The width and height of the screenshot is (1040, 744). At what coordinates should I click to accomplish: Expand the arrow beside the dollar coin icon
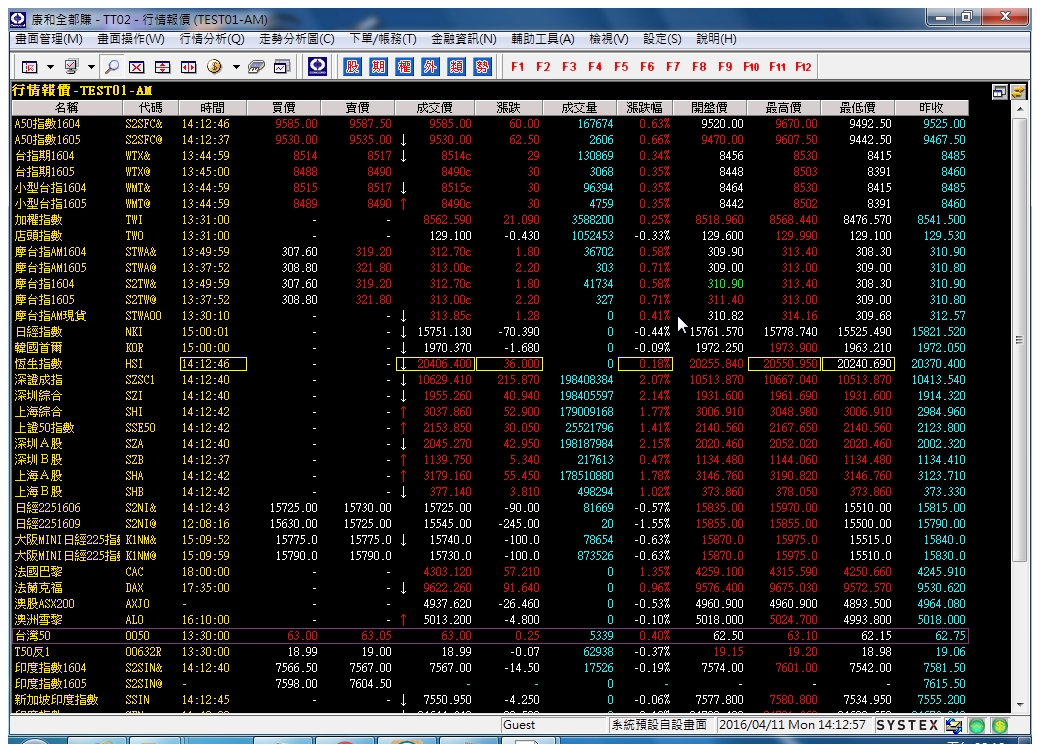coord(236,67)
